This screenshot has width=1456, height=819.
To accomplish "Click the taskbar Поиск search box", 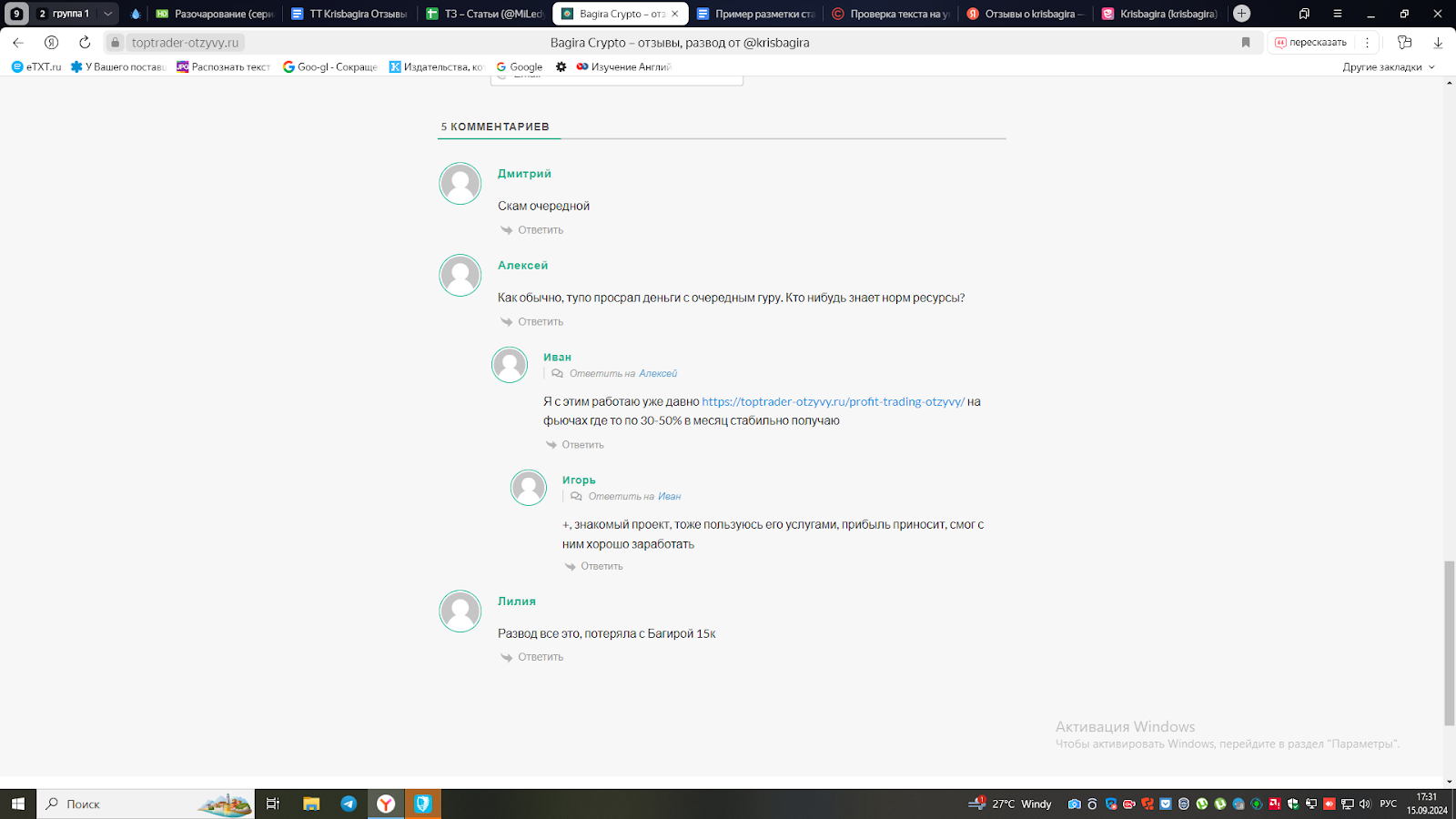I will [146, 804].
